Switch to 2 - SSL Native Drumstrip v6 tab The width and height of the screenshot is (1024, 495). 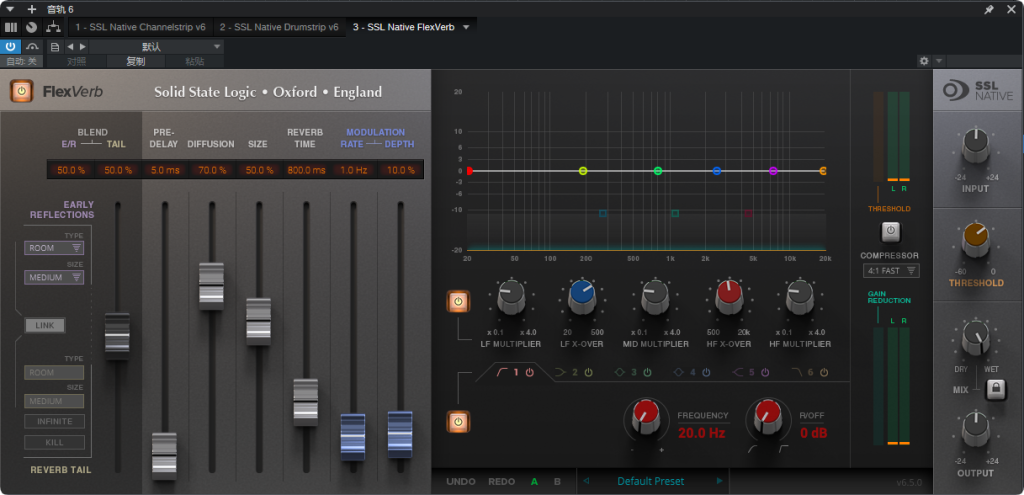(x=279, y=27)
